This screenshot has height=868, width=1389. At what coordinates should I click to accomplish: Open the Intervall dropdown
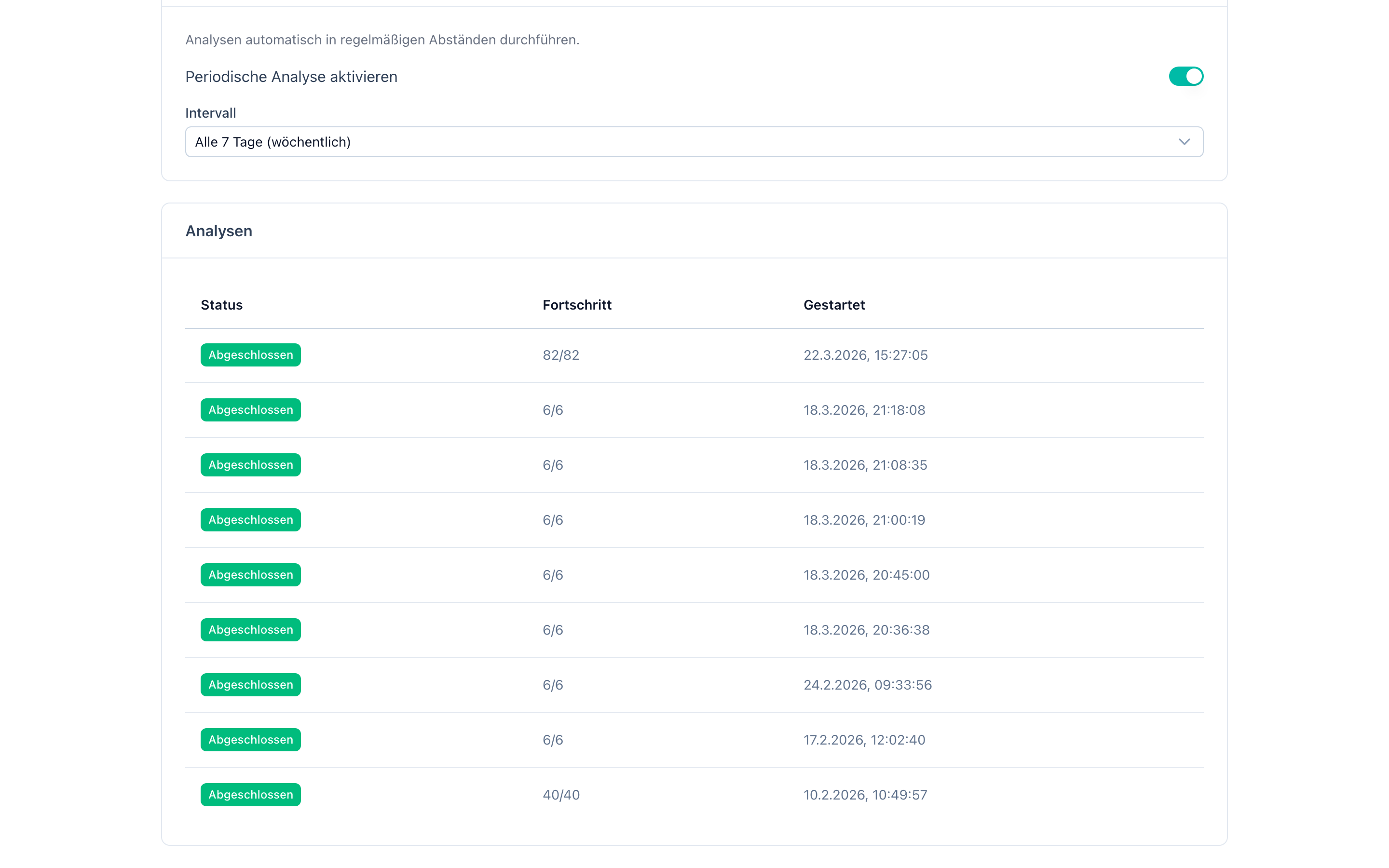(694, 142)
